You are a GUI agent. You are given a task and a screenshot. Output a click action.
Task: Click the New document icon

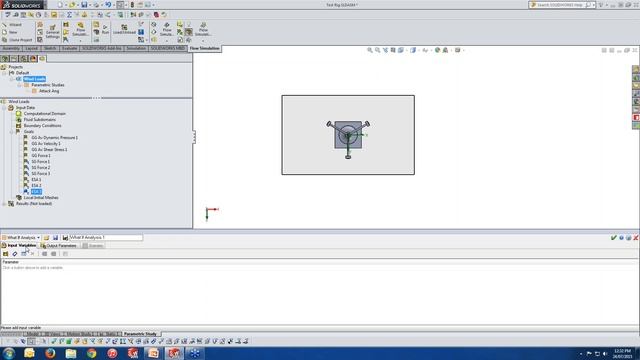60,5
